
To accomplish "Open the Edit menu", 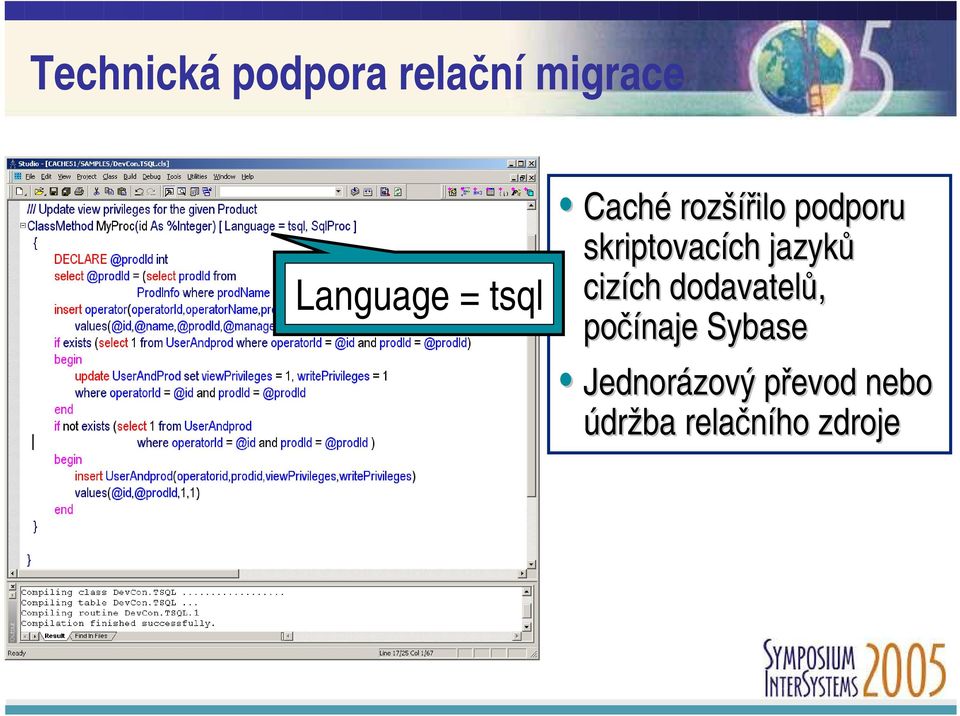I will click(46, 176).
